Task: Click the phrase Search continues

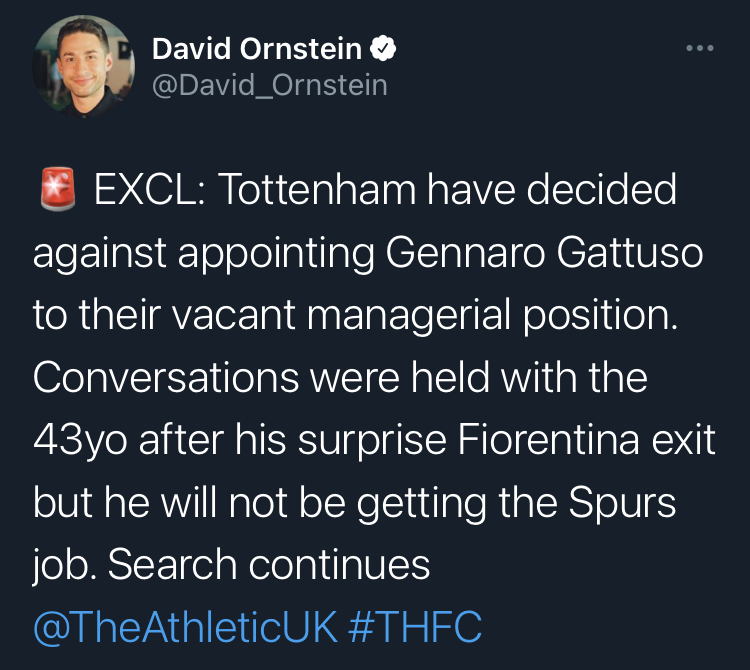Action: 269,566
